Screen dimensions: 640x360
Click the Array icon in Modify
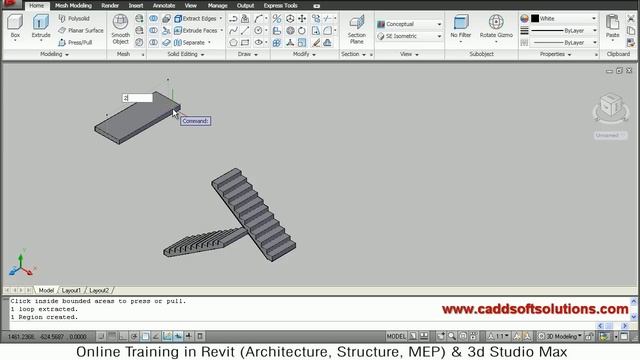click(x=277, y=42)
